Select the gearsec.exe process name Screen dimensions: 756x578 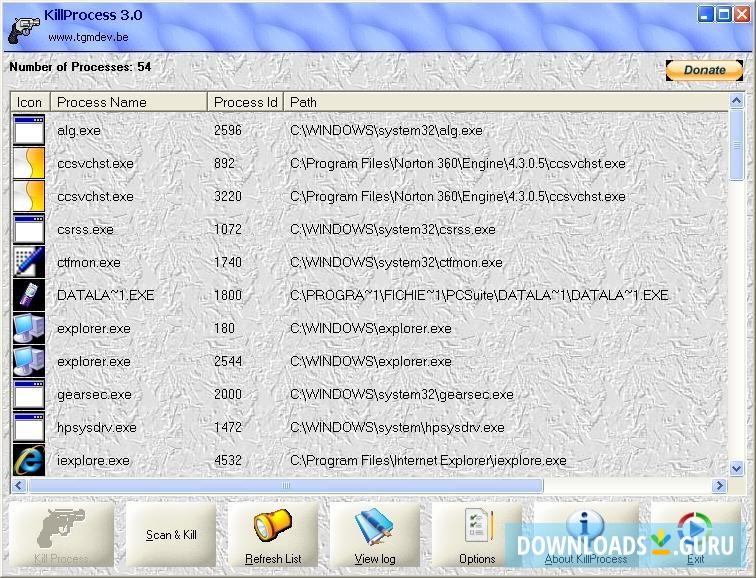tap(94, 395)
